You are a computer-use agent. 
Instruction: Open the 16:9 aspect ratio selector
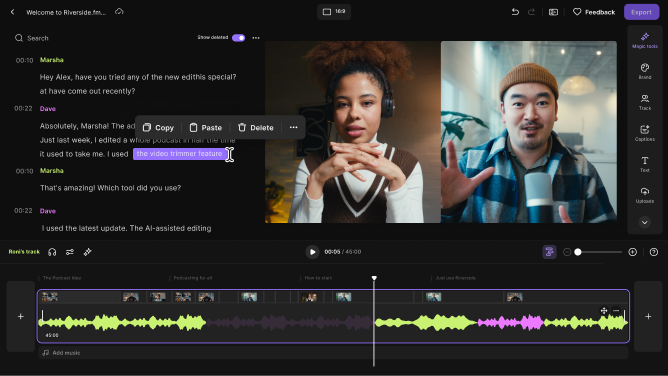coord(334,11)
